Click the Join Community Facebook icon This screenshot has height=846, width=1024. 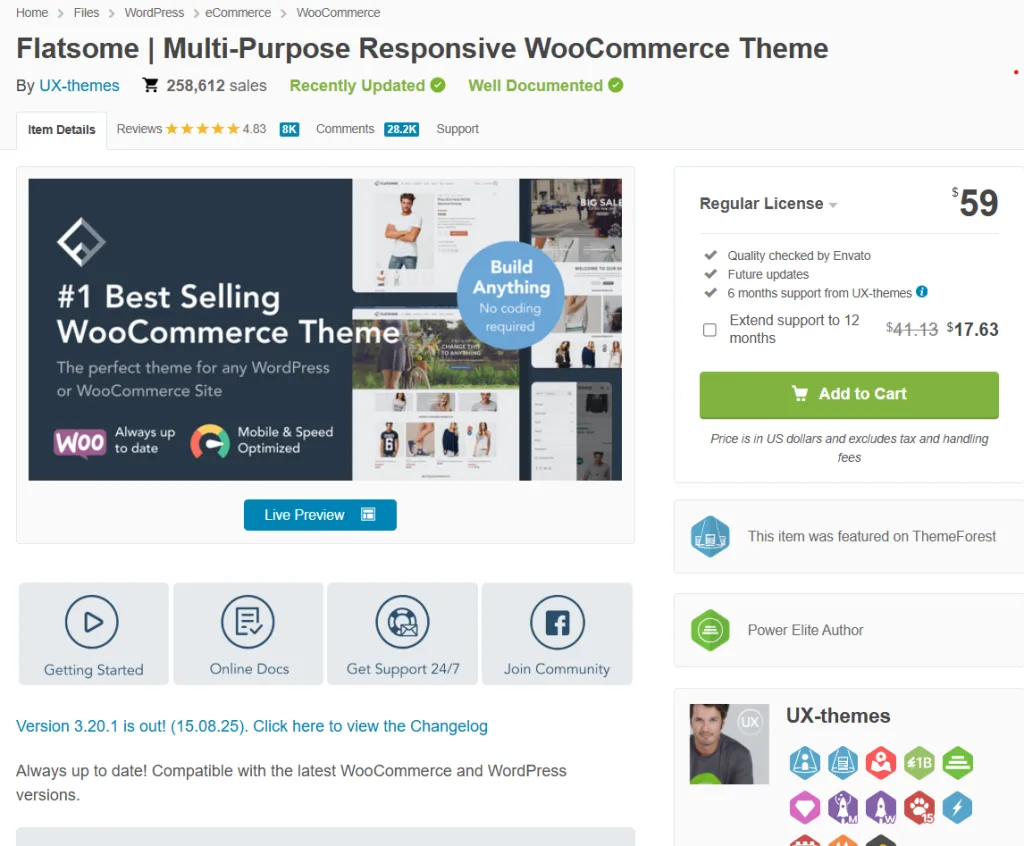tap(557, 622)
